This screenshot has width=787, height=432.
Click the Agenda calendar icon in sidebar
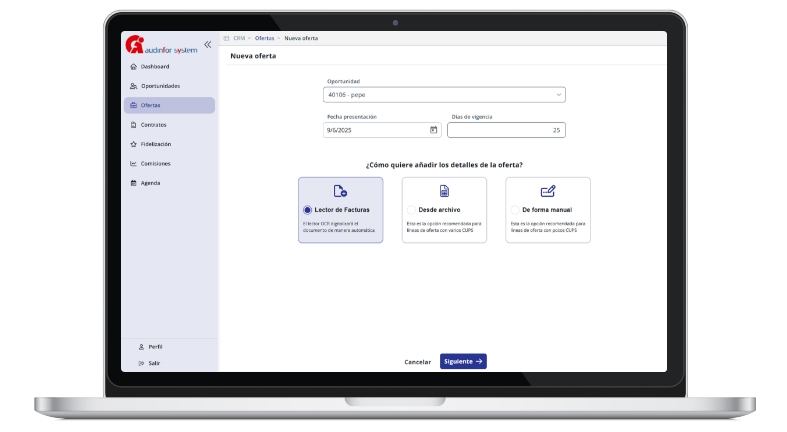tap(133, 183)
